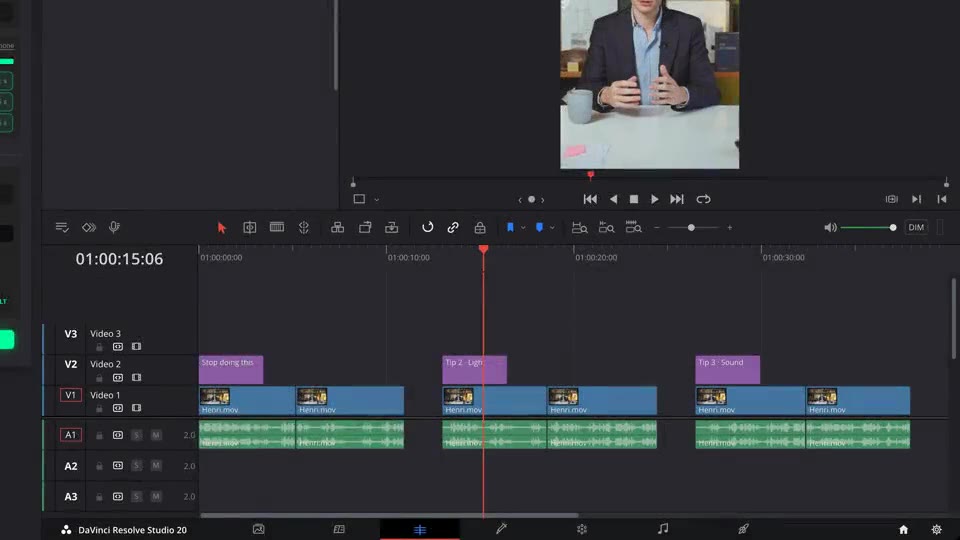Add a blue marker at playhead

coord(539,227)
